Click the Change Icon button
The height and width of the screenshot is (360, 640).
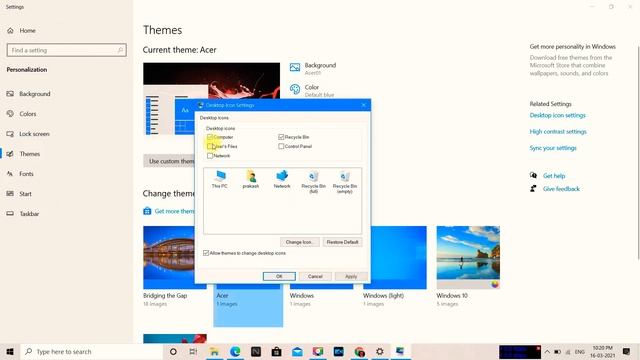click(300, 242)
